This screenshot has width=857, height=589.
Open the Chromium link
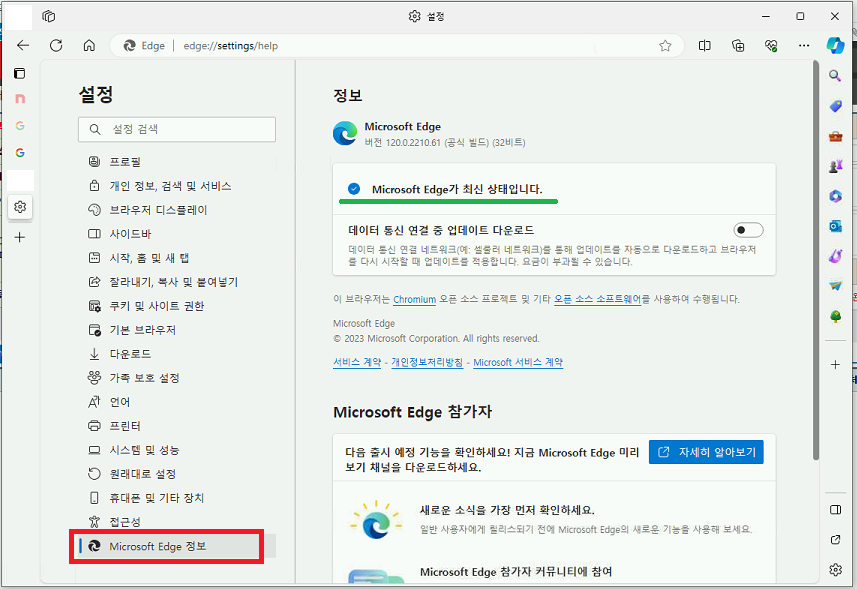pyautogui.click(x=414, y=299)
